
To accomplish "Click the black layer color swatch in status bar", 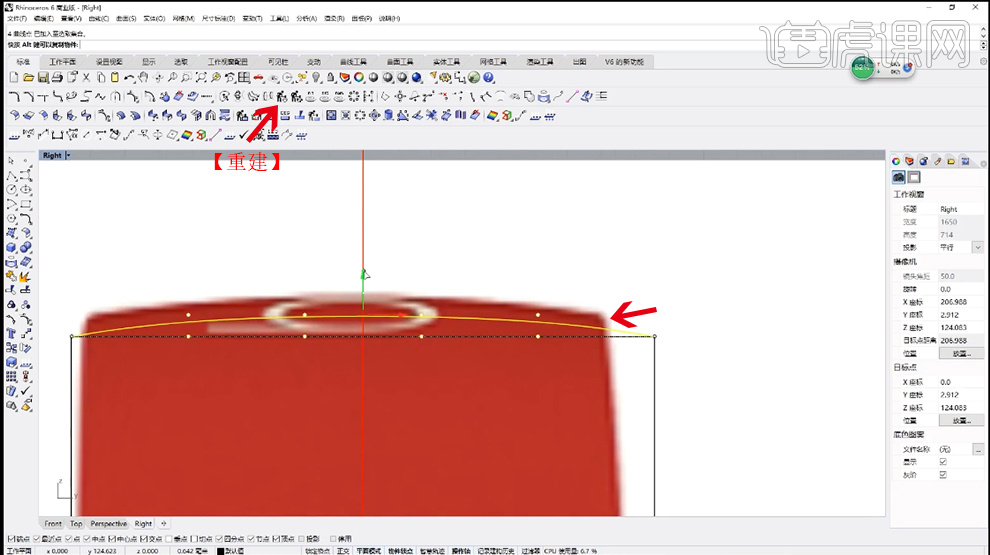I will click(220, 551).
